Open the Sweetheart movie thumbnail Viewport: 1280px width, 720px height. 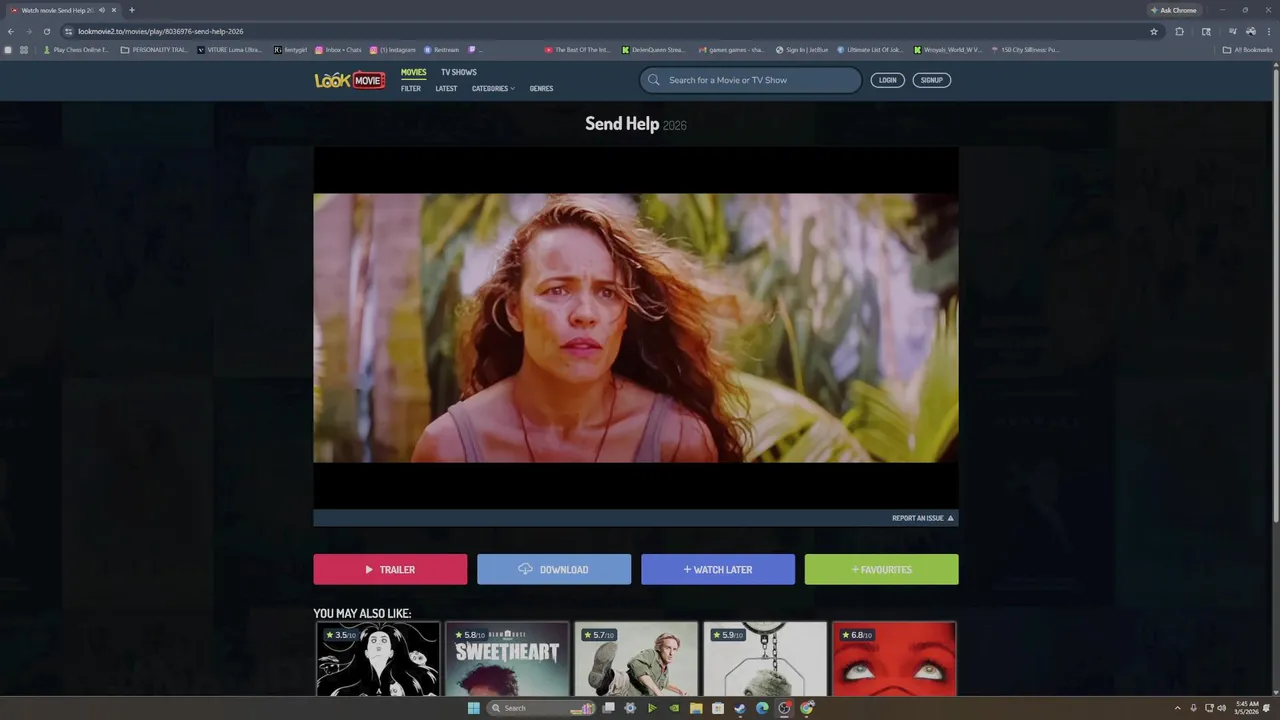point(507,659)
